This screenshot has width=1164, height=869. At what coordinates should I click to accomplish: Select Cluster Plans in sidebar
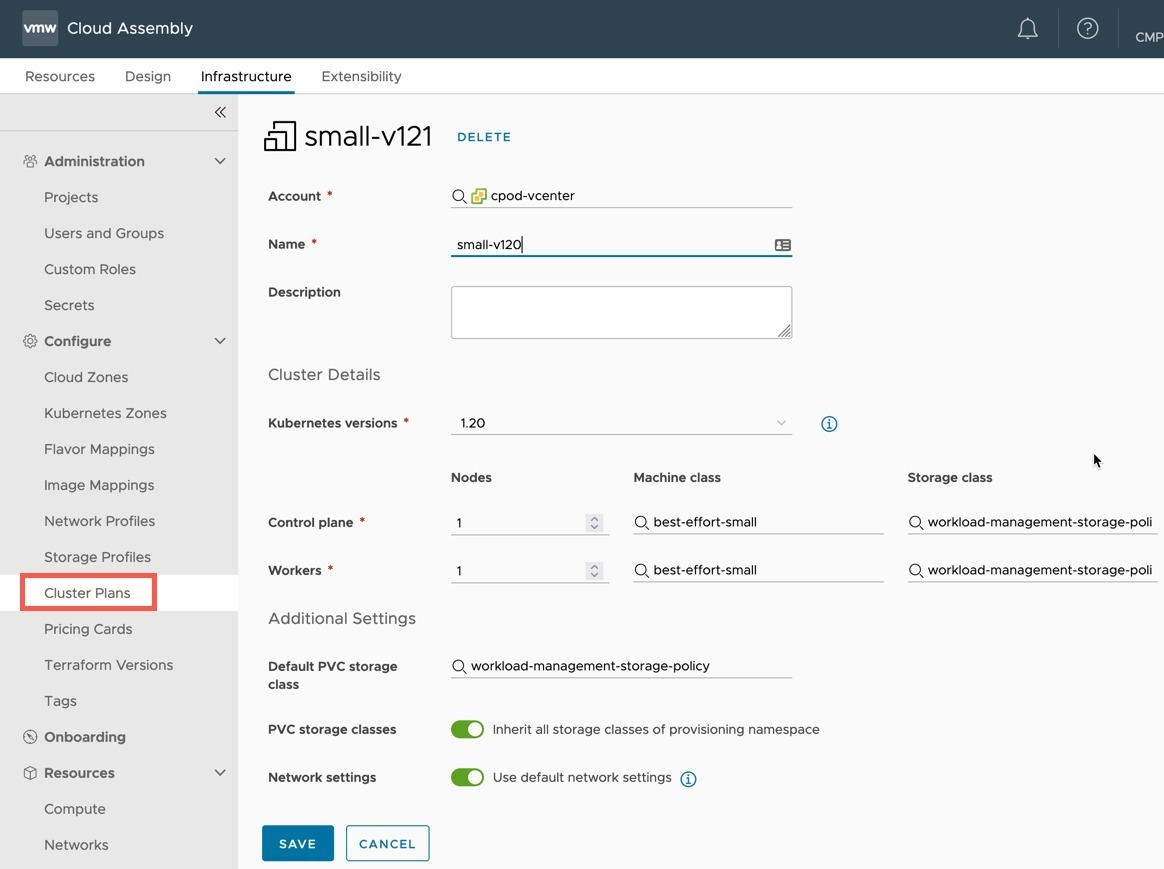(88, 593)
